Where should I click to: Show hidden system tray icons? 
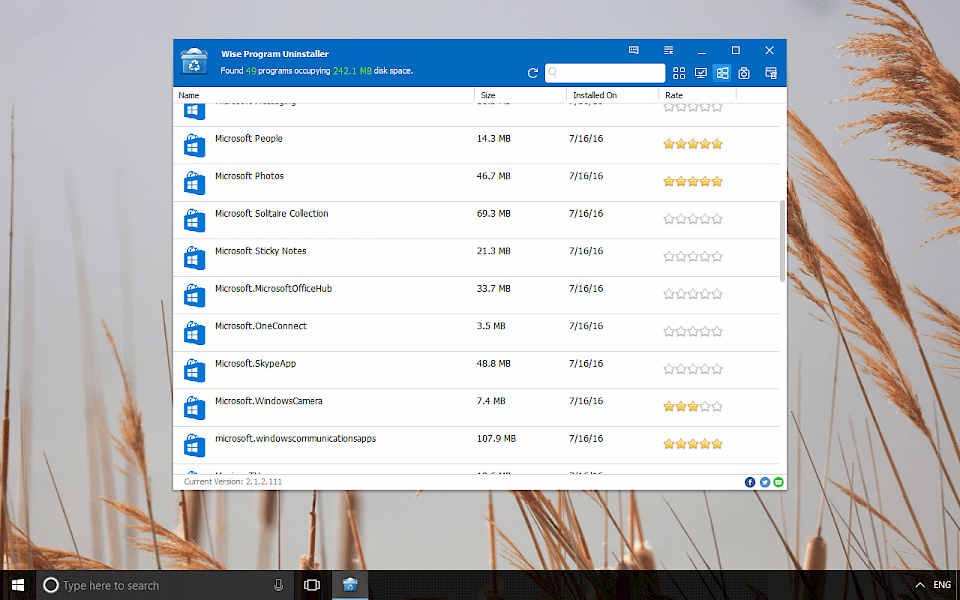[x=920, y=585]
